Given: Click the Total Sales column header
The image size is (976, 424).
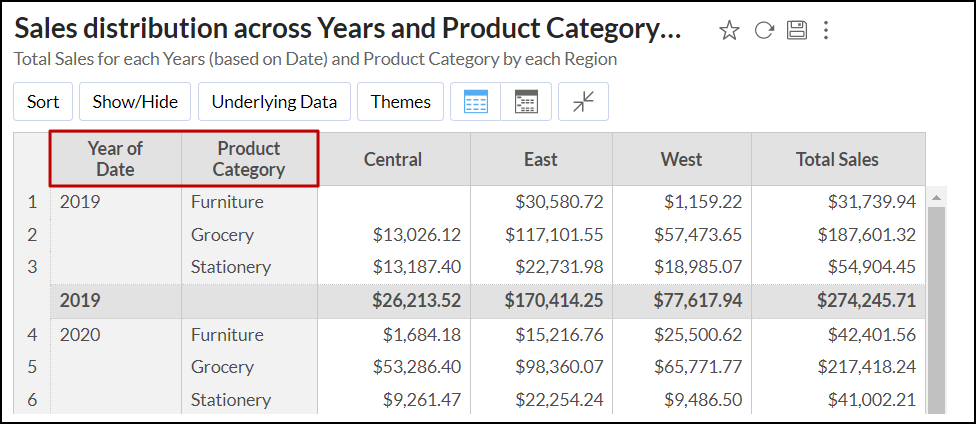Looking at the screenshot, I should (x=837, y=159).
